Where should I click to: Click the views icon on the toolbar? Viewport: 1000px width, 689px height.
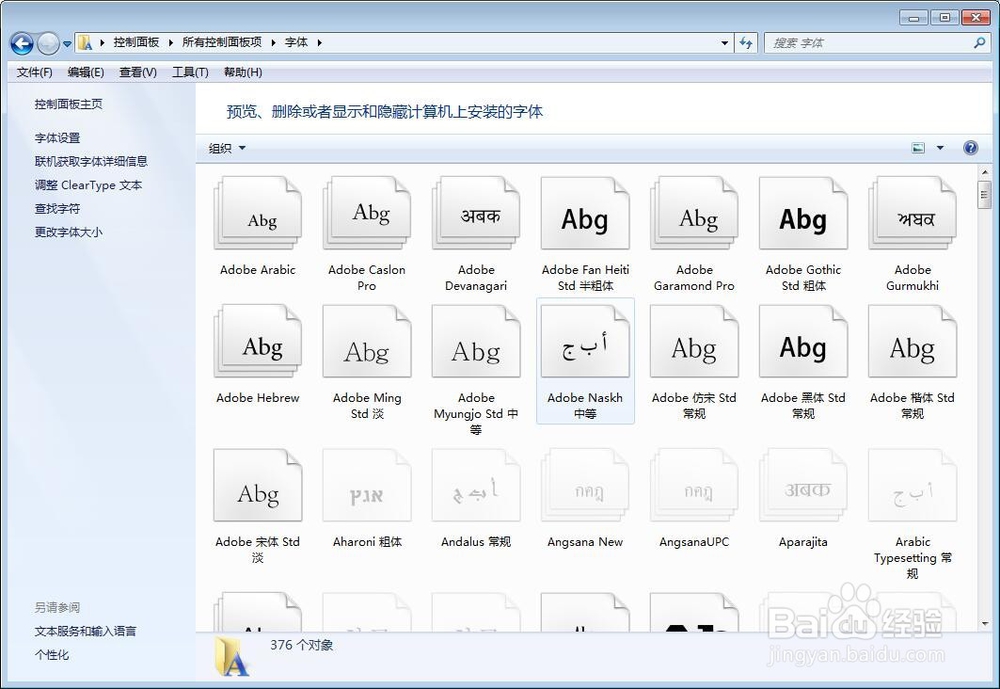(x=918, y=147)
